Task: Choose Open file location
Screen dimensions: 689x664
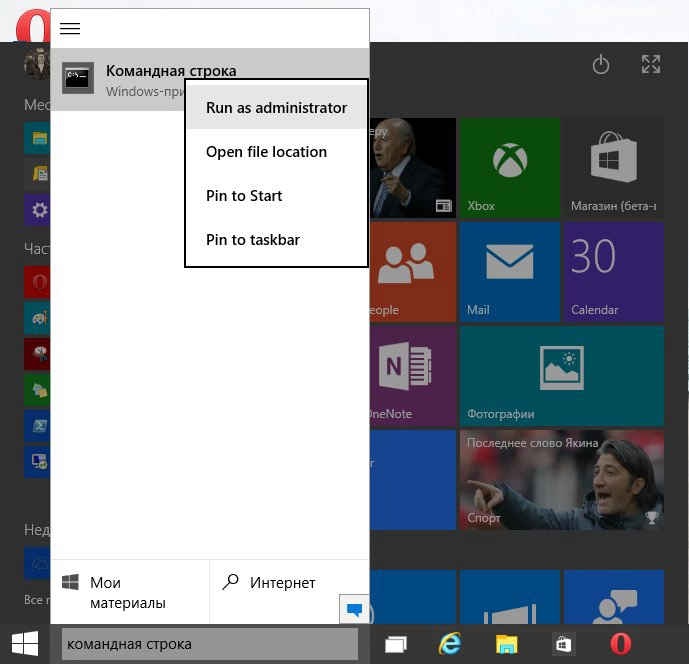Action: click(266, 152)
